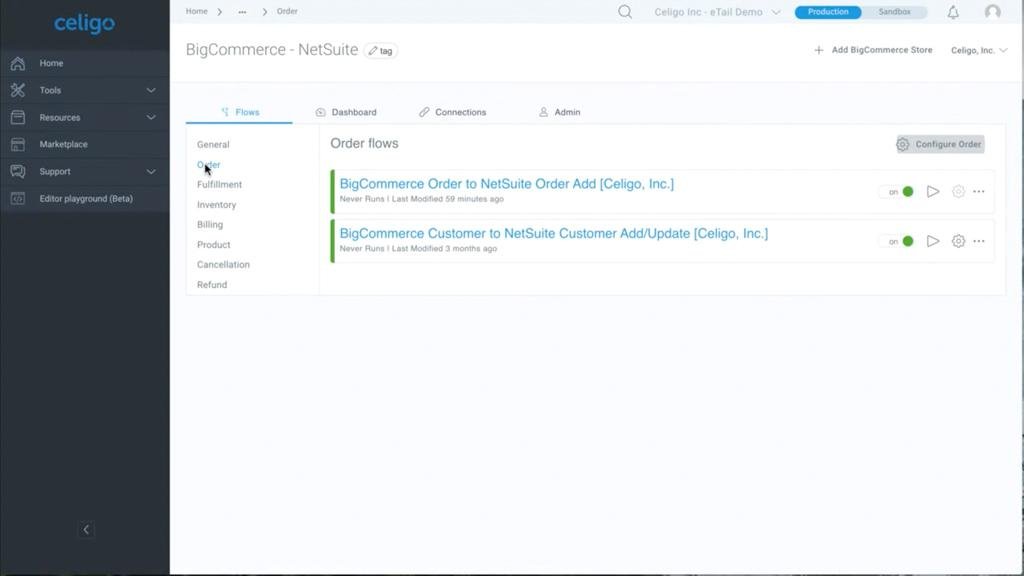Click the BigCommerce - NetSuite title

coord(272,50)
